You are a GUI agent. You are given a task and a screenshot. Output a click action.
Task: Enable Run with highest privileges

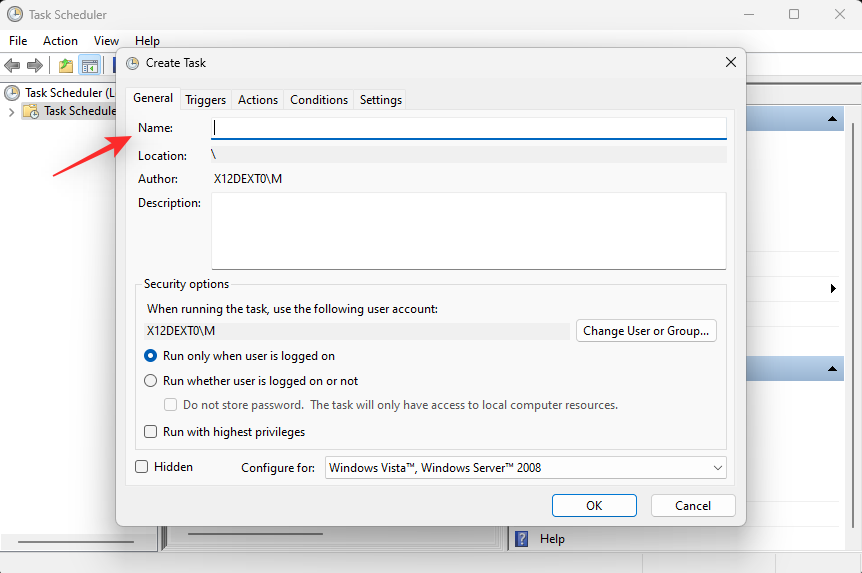(x=151, y=432)
